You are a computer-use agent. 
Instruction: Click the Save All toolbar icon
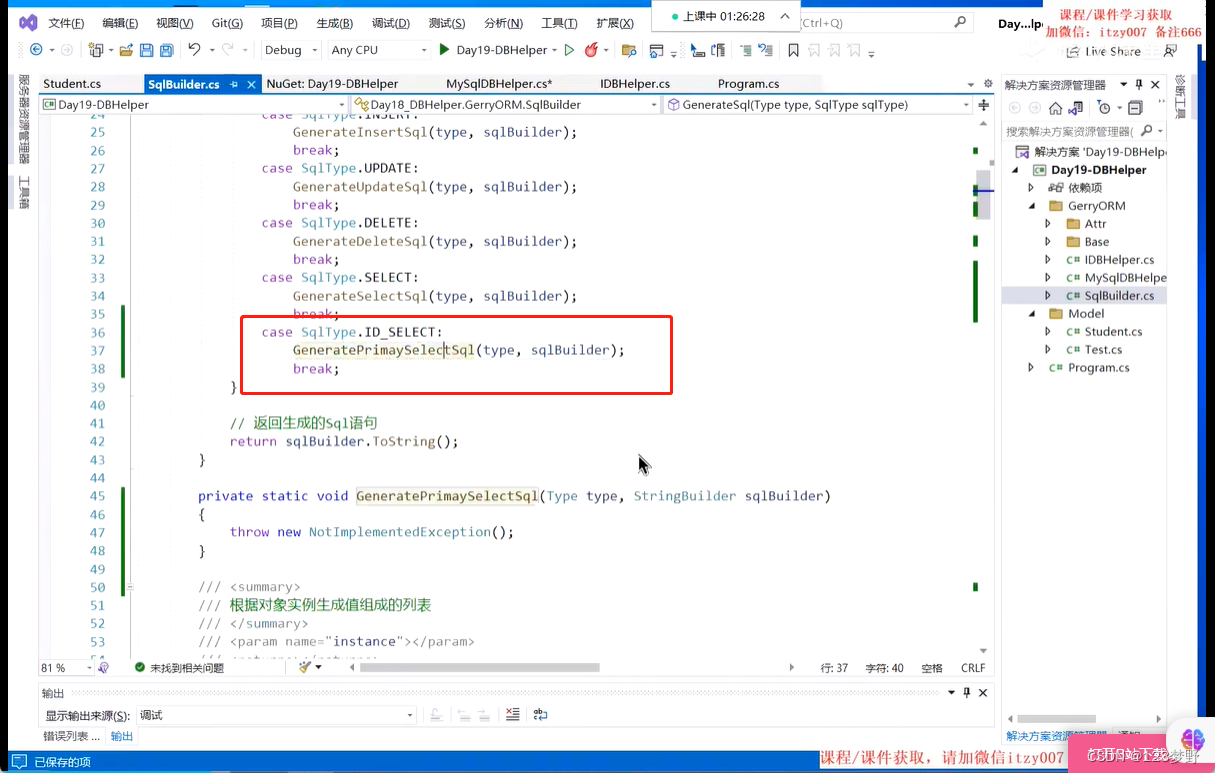pyautogui.click(x=166, y=50)
